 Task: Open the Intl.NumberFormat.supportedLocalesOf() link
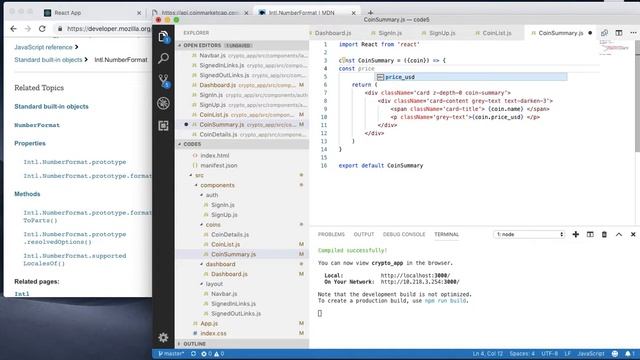click(x=75, y=260)
